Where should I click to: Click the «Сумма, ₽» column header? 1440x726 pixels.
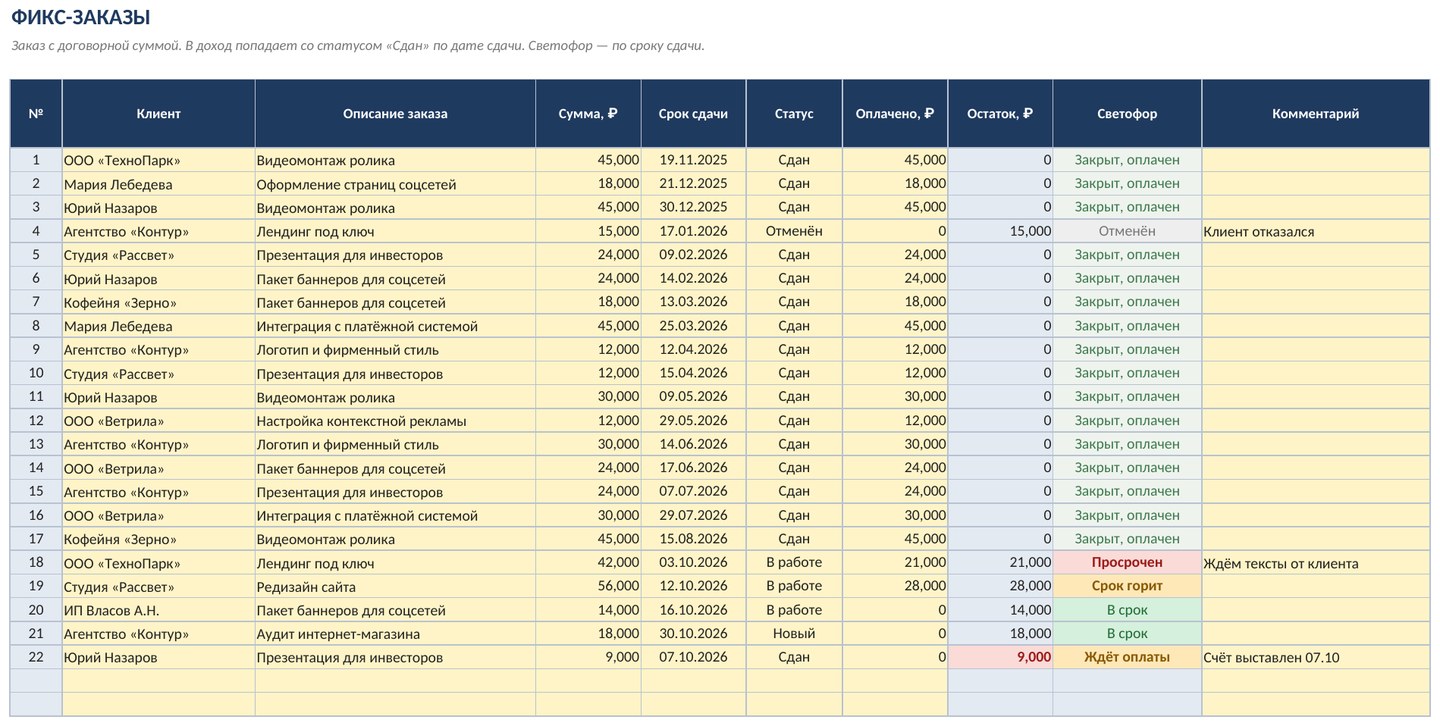point(588,114)
